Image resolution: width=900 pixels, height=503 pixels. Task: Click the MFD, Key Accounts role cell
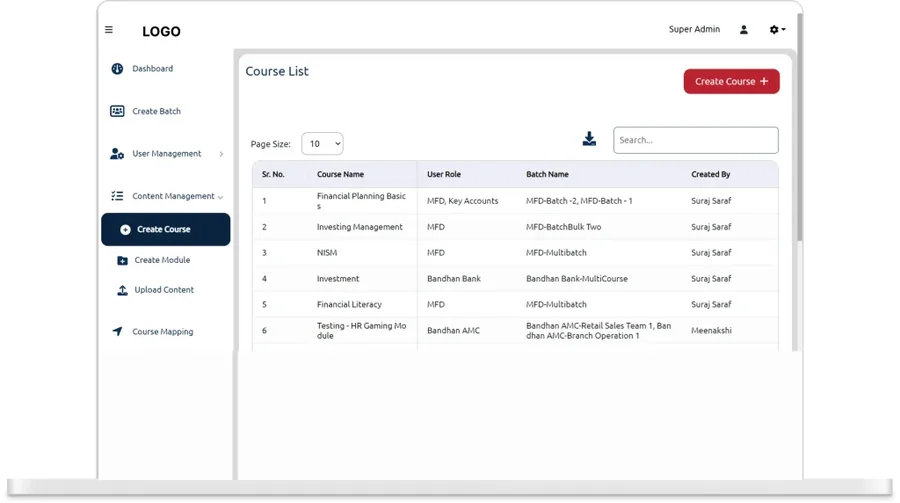tap(463, 201)
